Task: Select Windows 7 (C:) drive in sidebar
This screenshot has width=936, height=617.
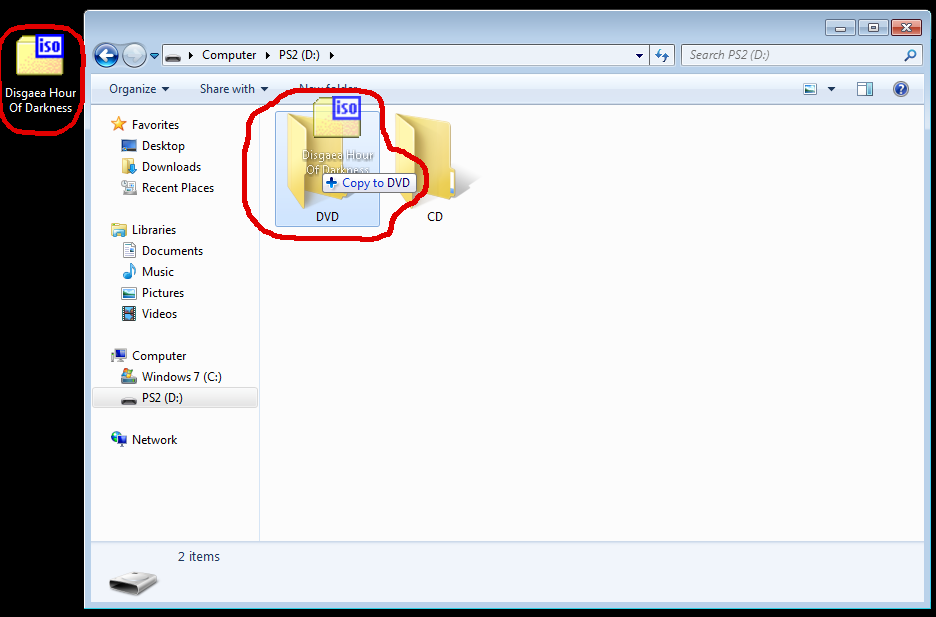Action: [181, 377]
